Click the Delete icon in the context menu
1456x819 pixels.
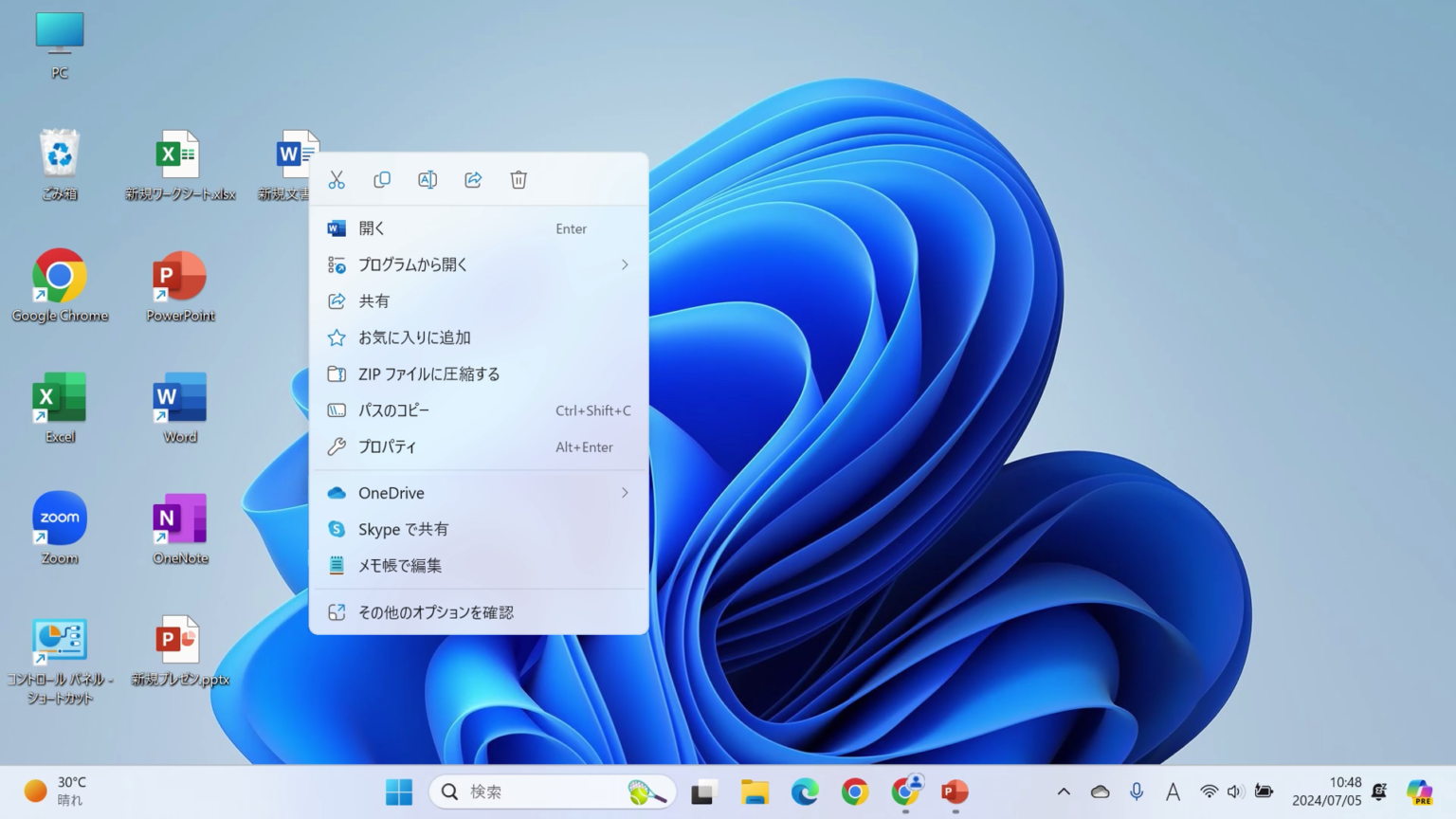pos(518,179)
